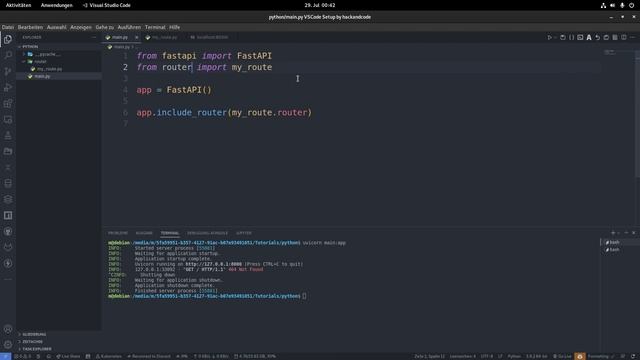Screen dimensions: 640x360
Task: Click the Zeile/Spalte cursor position indicator
Action: pos(429,356)
